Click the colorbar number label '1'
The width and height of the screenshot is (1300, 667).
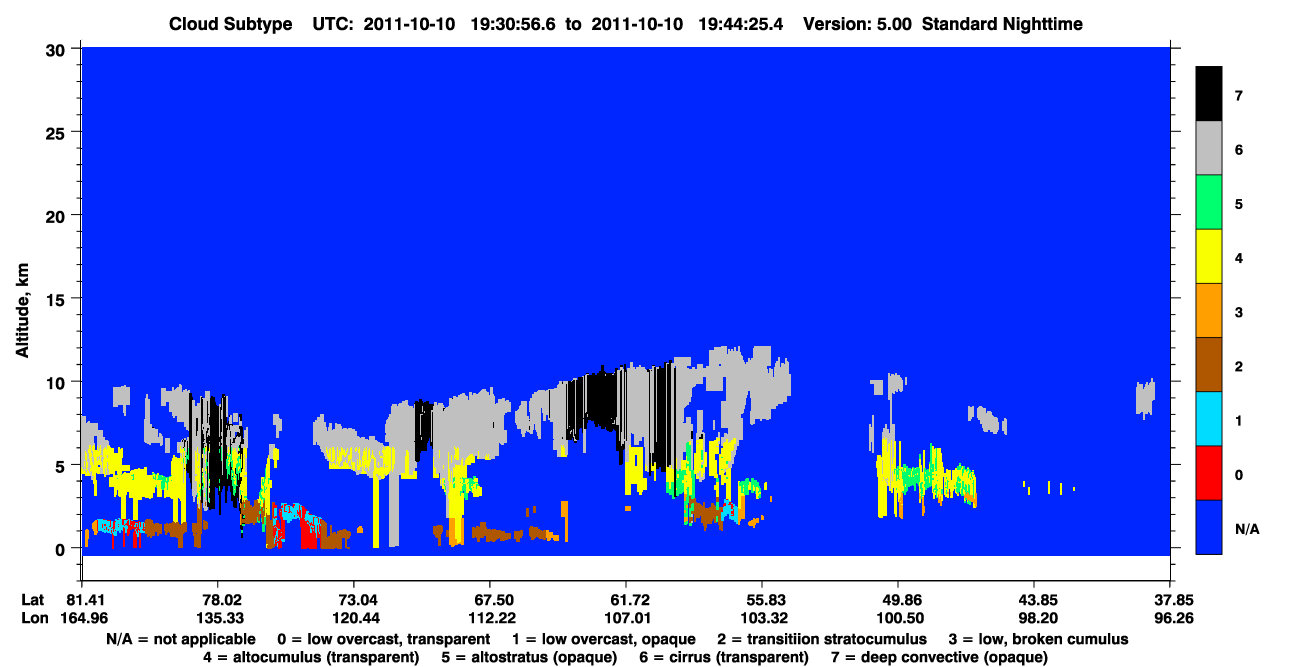pyautogui.click(x=1239, y=421)
